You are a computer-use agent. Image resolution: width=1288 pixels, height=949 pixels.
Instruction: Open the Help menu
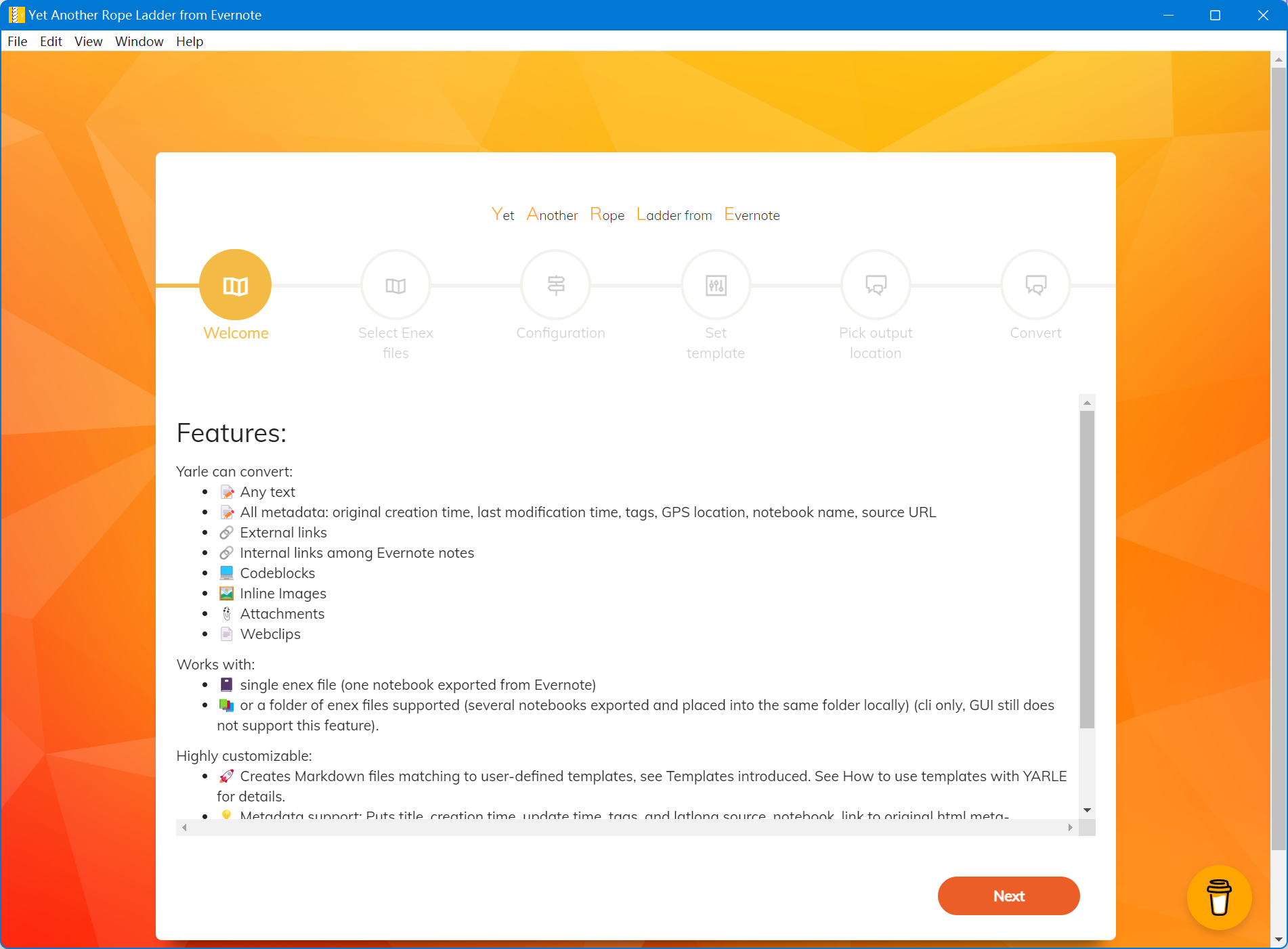[190, 41]
